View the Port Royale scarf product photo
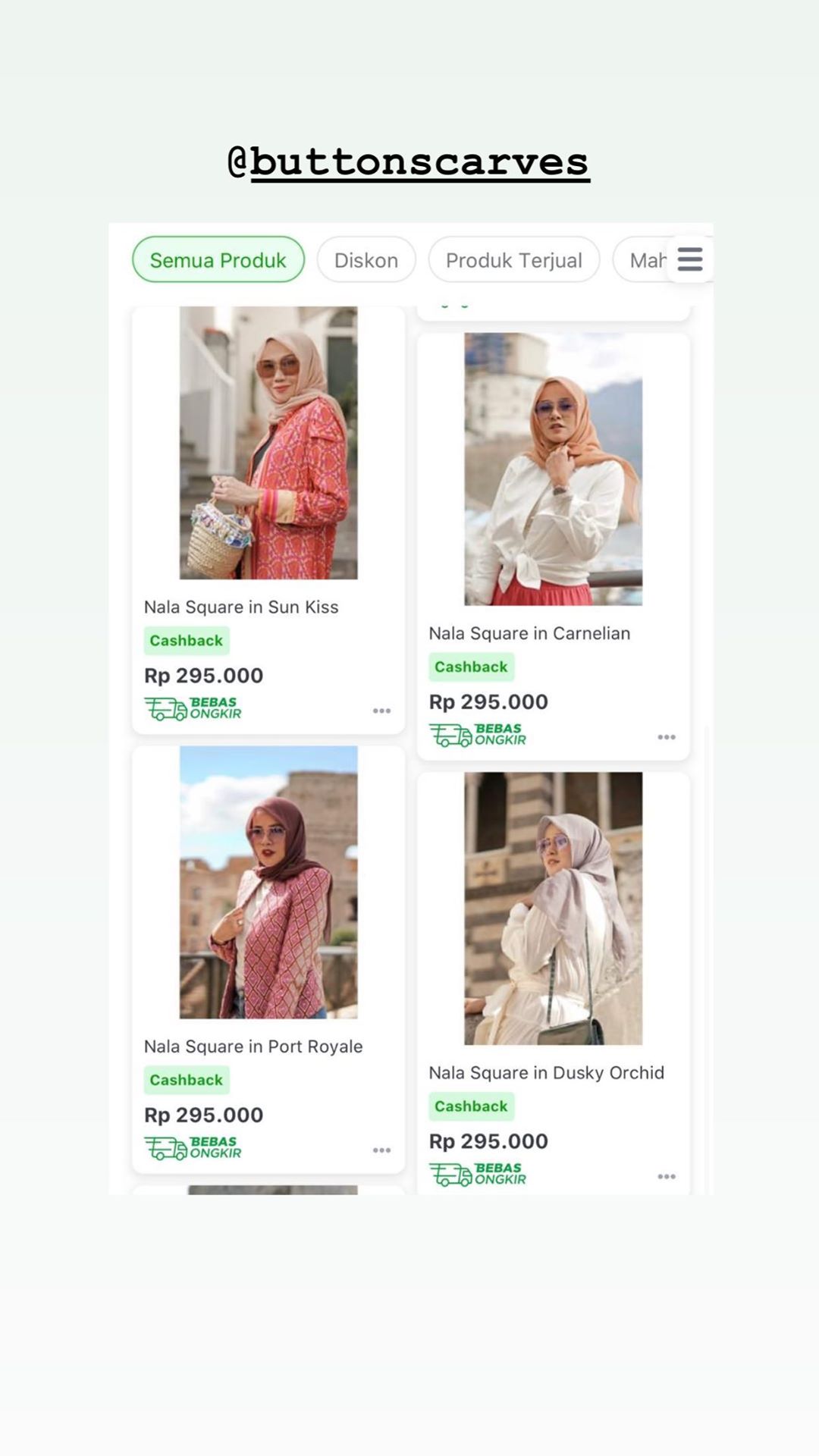This screenshot has width=819, height=1456. (268, 882)
